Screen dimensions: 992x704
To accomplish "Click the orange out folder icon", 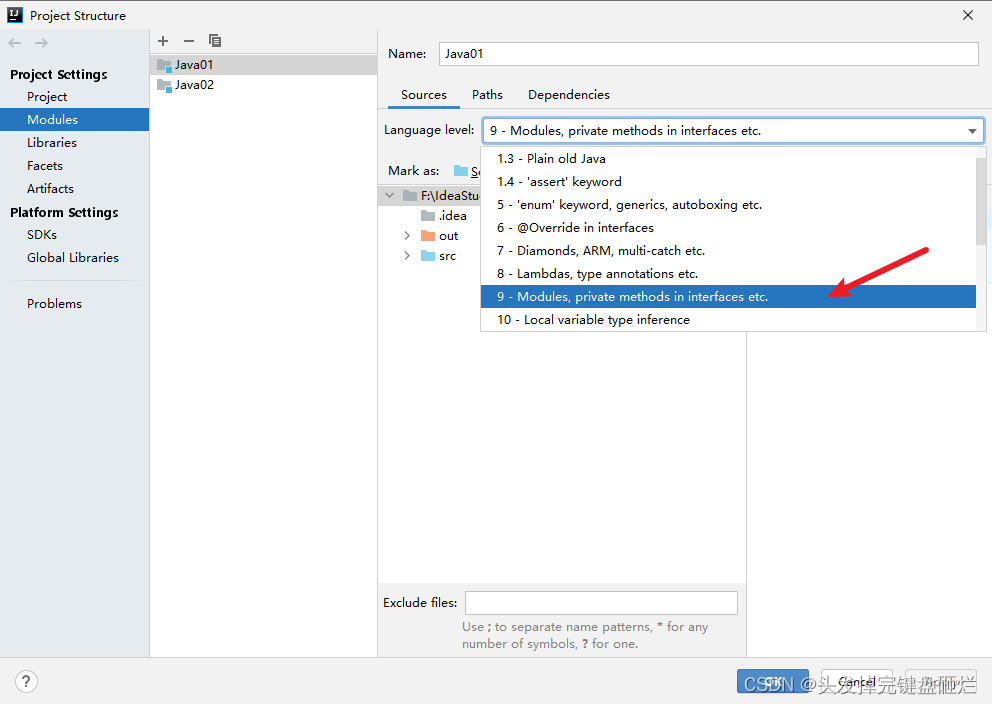I will point(428,236).
